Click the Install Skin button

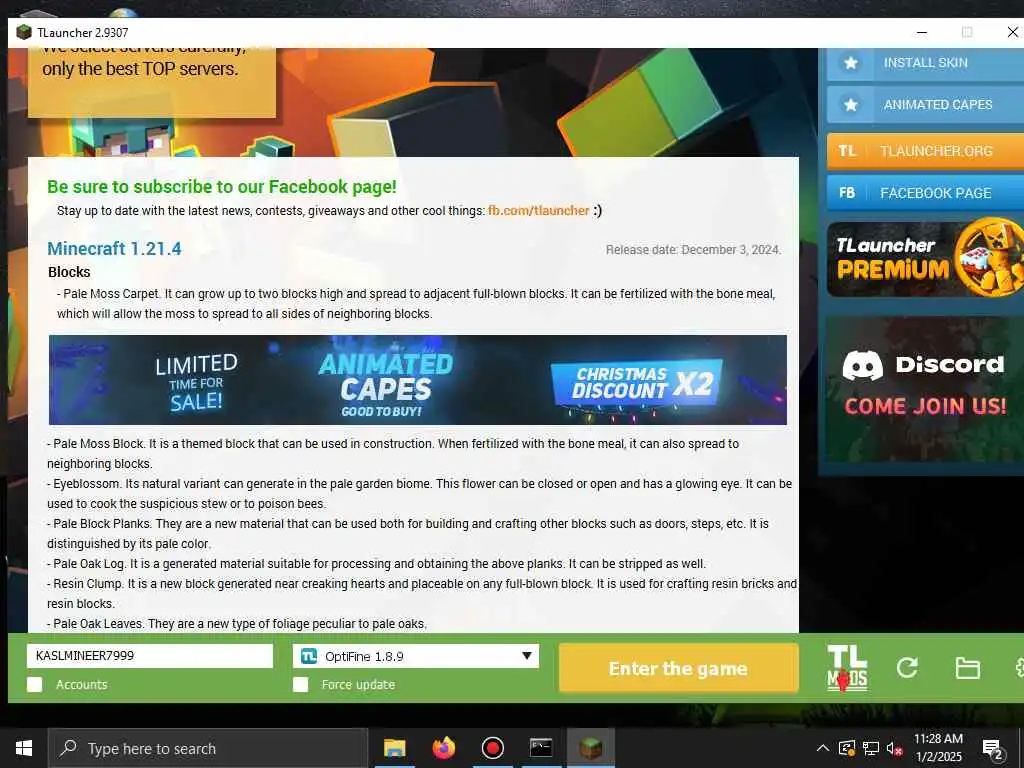(925, 63)
